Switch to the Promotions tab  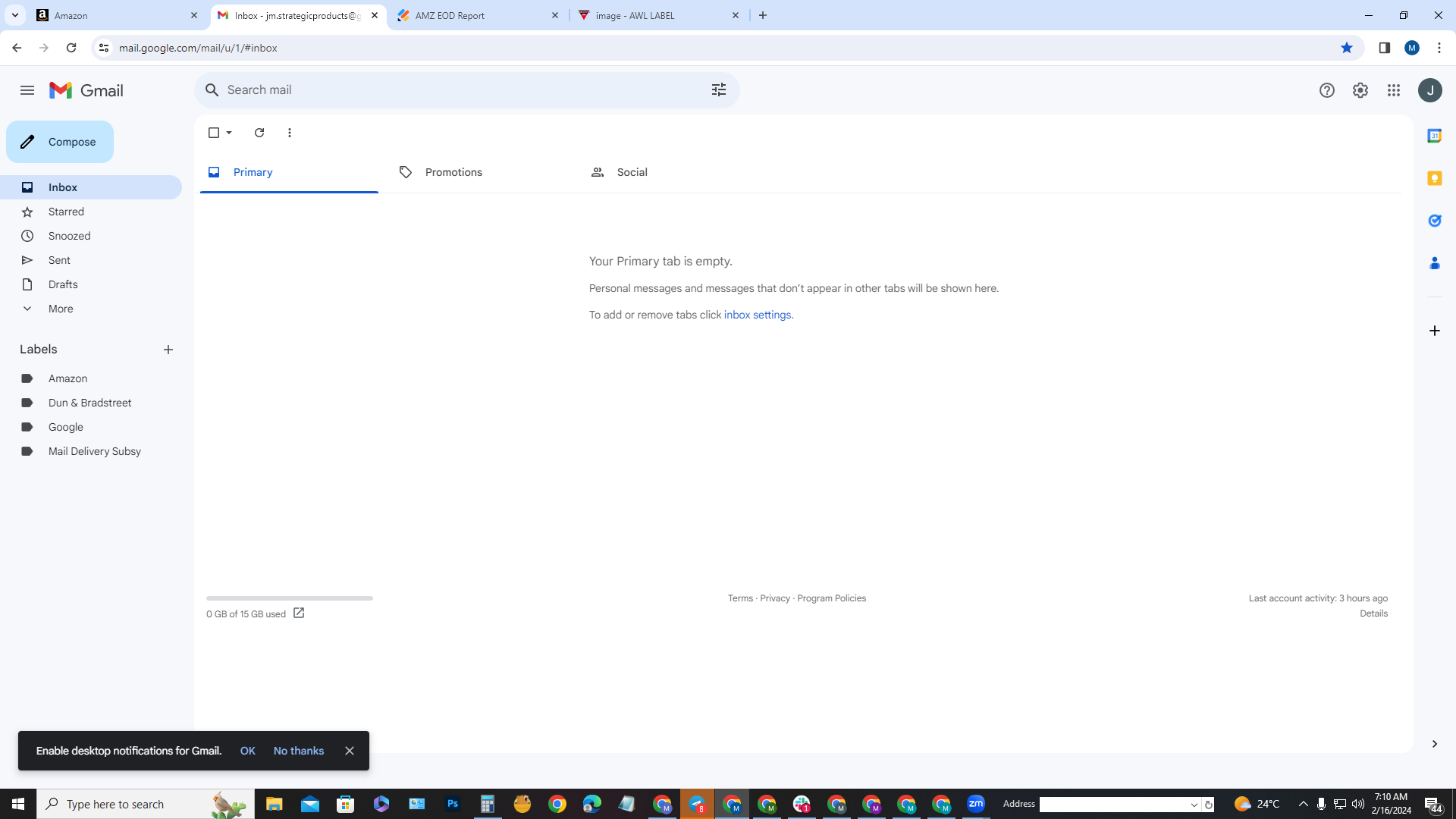pos(480,172)
